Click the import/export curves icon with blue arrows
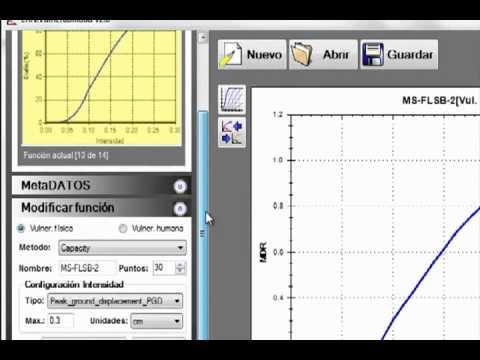Viewport: 480px width, 360px height. click(x=232, y=132)
